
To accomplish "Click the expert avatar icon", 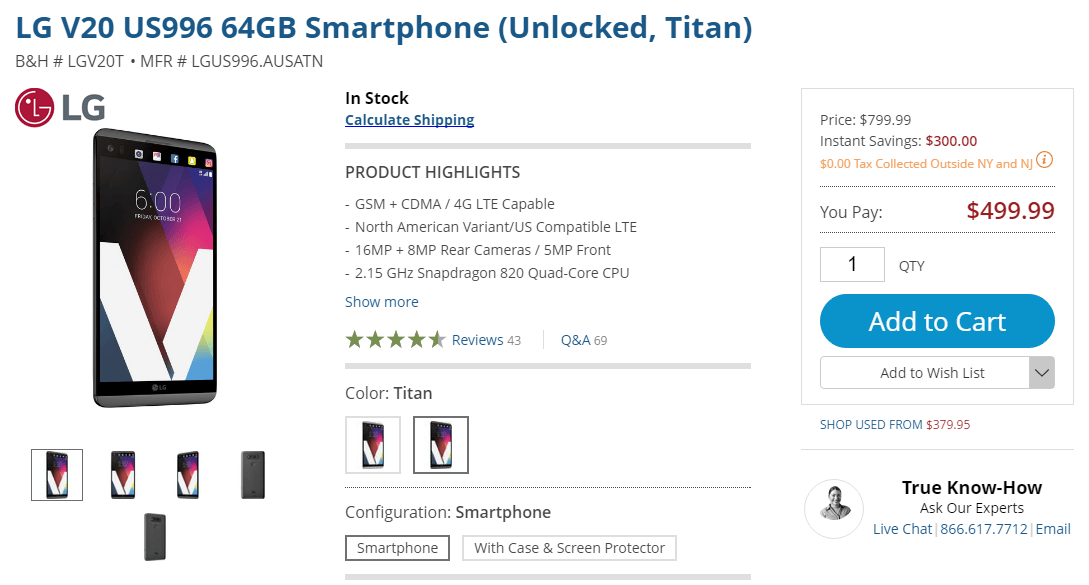I will 833,509.
